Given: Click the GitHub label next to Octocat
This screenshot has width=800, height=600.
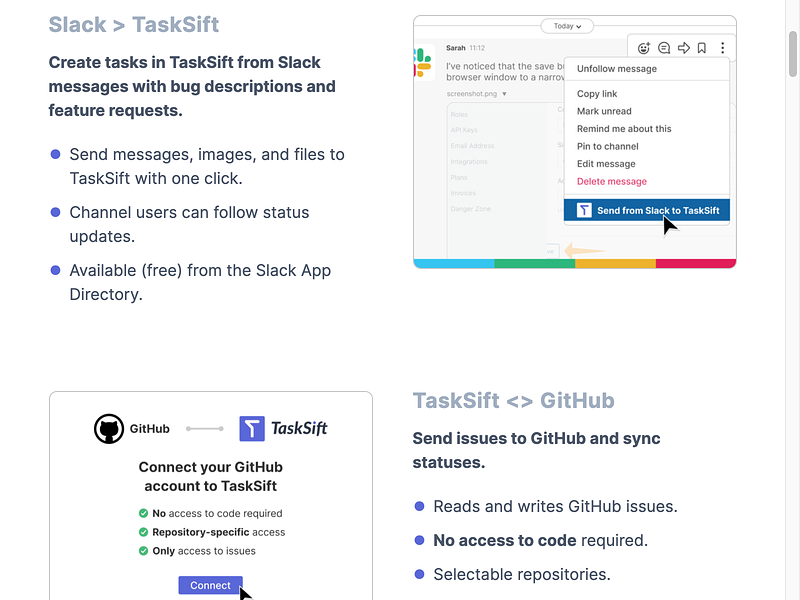Looking at the screenshot, I should coord(149,429).
